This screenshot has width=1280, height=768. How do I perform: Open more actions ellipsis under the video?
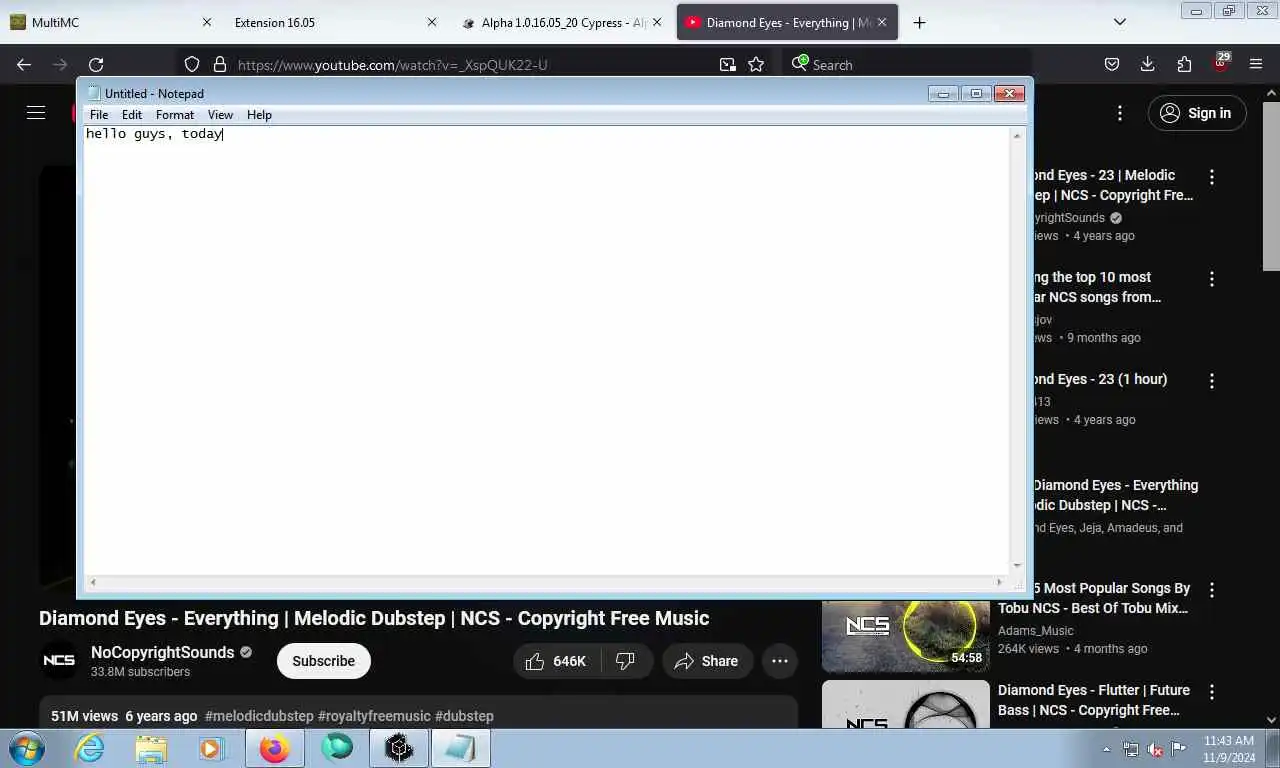[780, 661]
